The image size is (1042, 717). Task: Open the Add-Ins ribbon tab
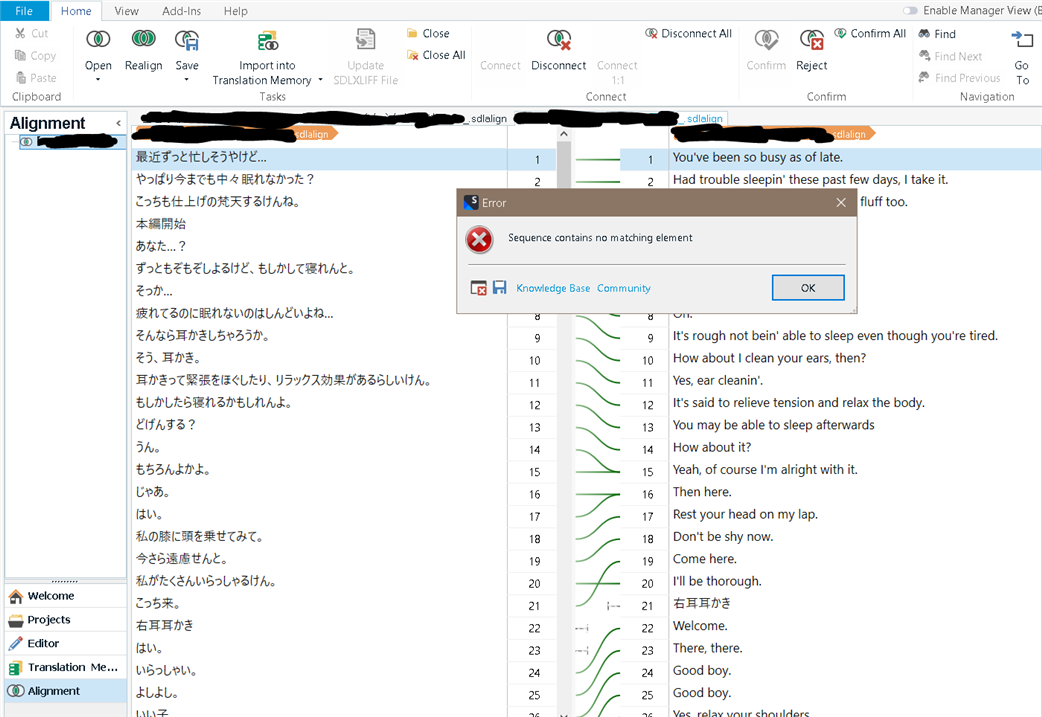tap(181, 11)
